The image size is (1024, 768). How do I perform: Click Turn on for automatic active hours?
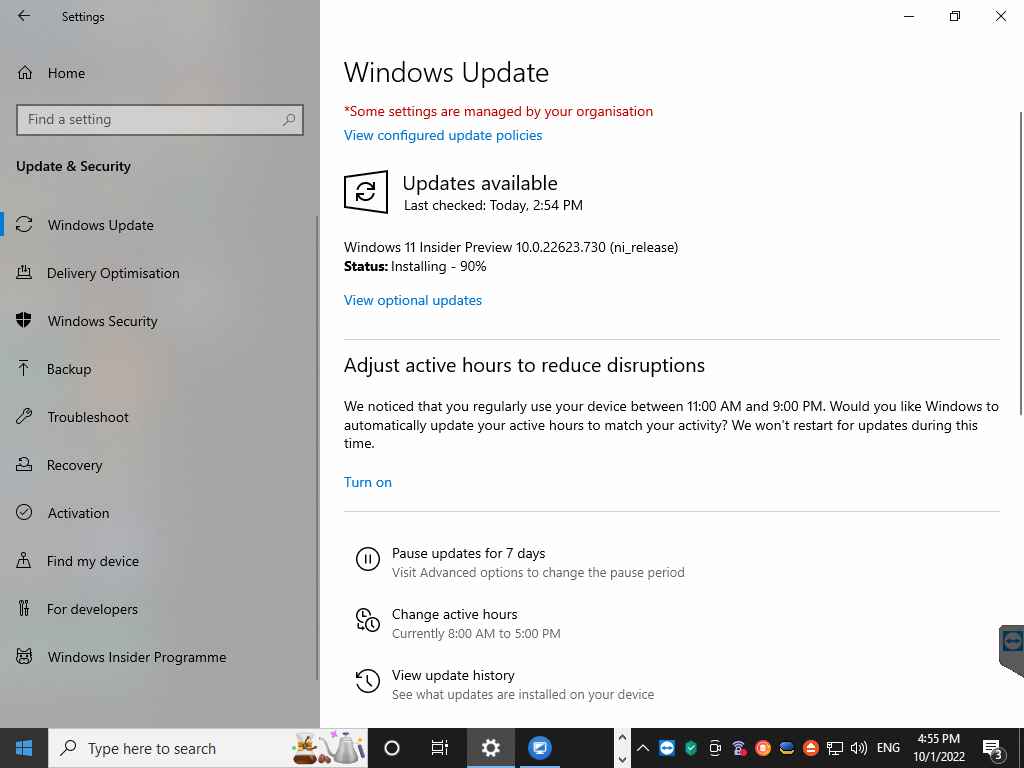coord(368,482)
